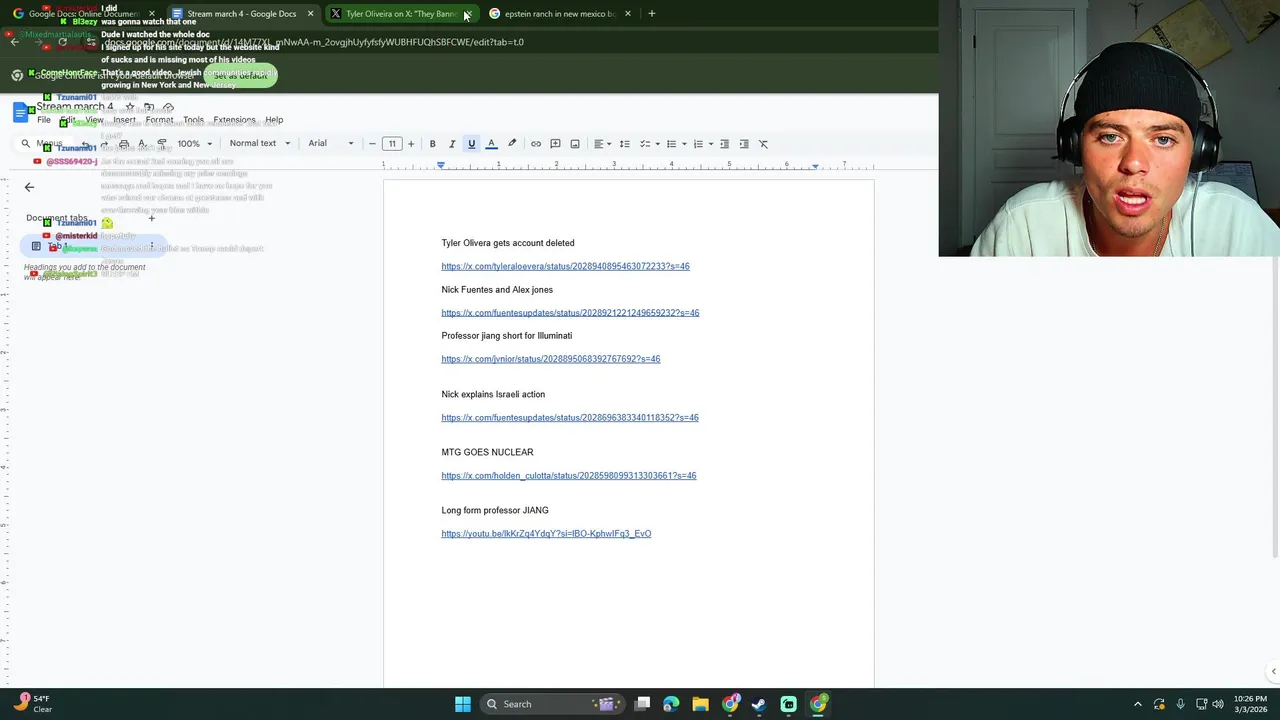Click the insert link icon
Image resolution: width=1280 pixels, height=720 pixels.
[536, 144]
